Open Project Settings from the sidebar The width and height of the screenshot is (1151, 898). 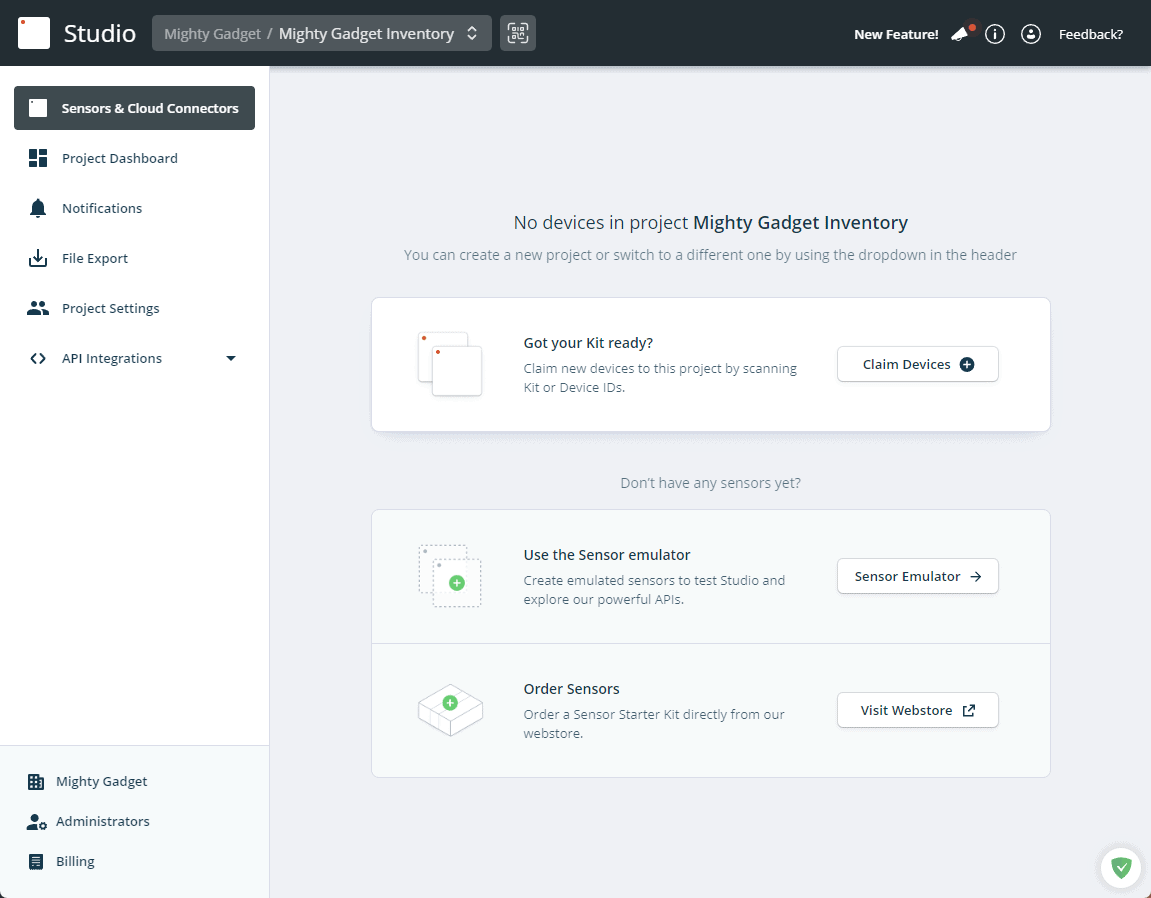110,308
